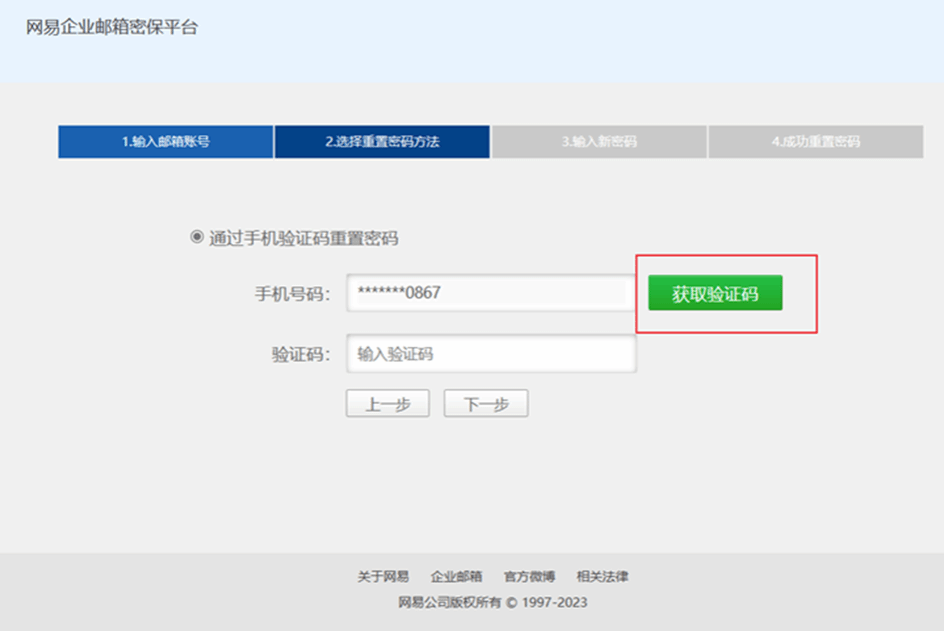Open the 企业邮箱 footer link
944x631 pixels.
[x=456, y=577]
